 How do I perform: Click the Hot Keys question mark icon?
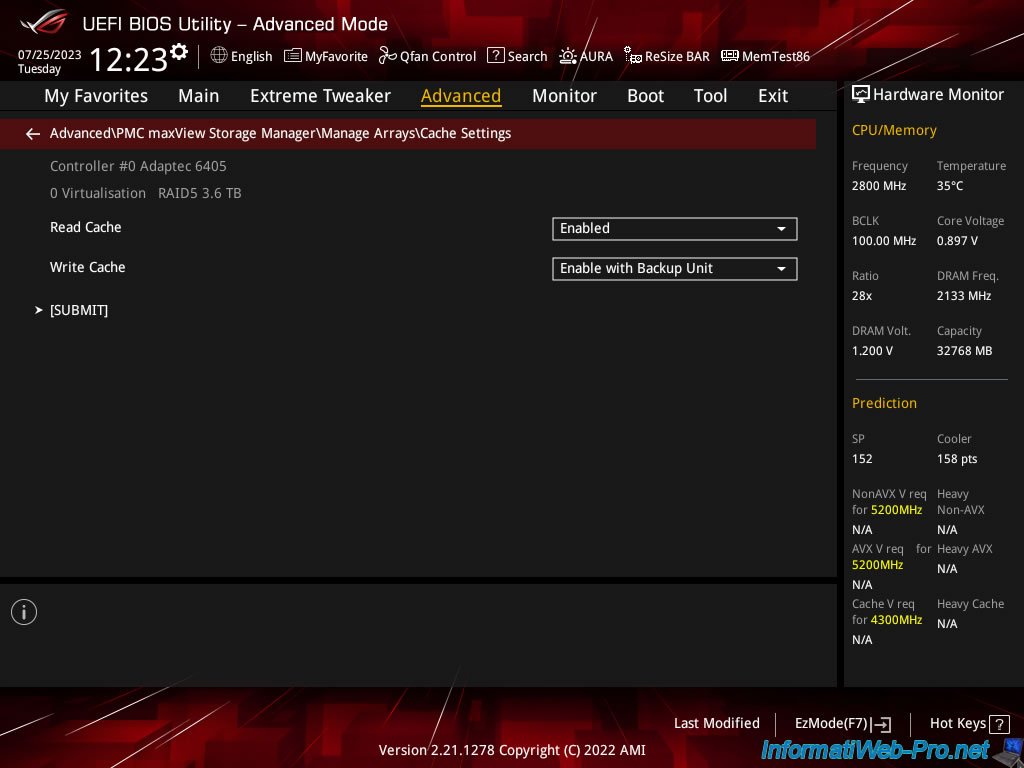pos(999,724)
